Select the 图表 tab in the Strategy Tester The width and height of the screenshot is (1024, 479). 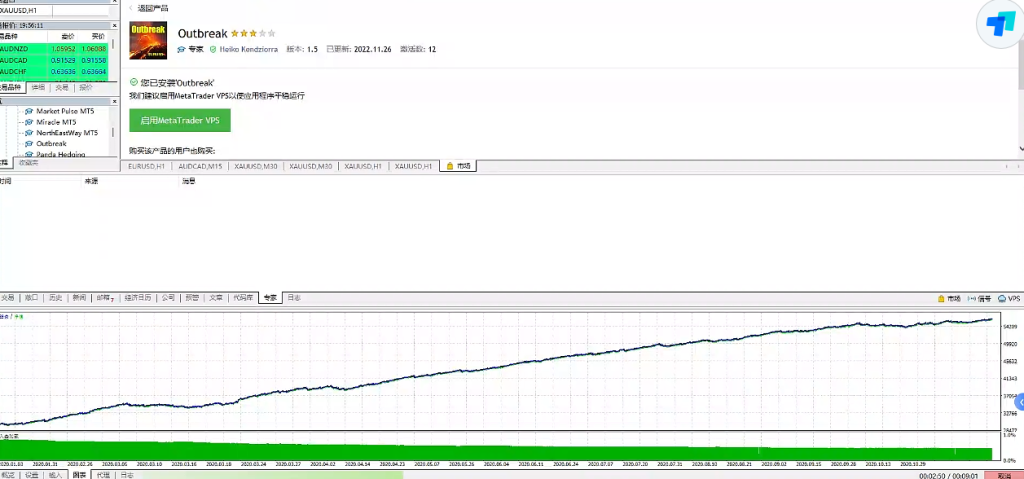pos(79,475)
